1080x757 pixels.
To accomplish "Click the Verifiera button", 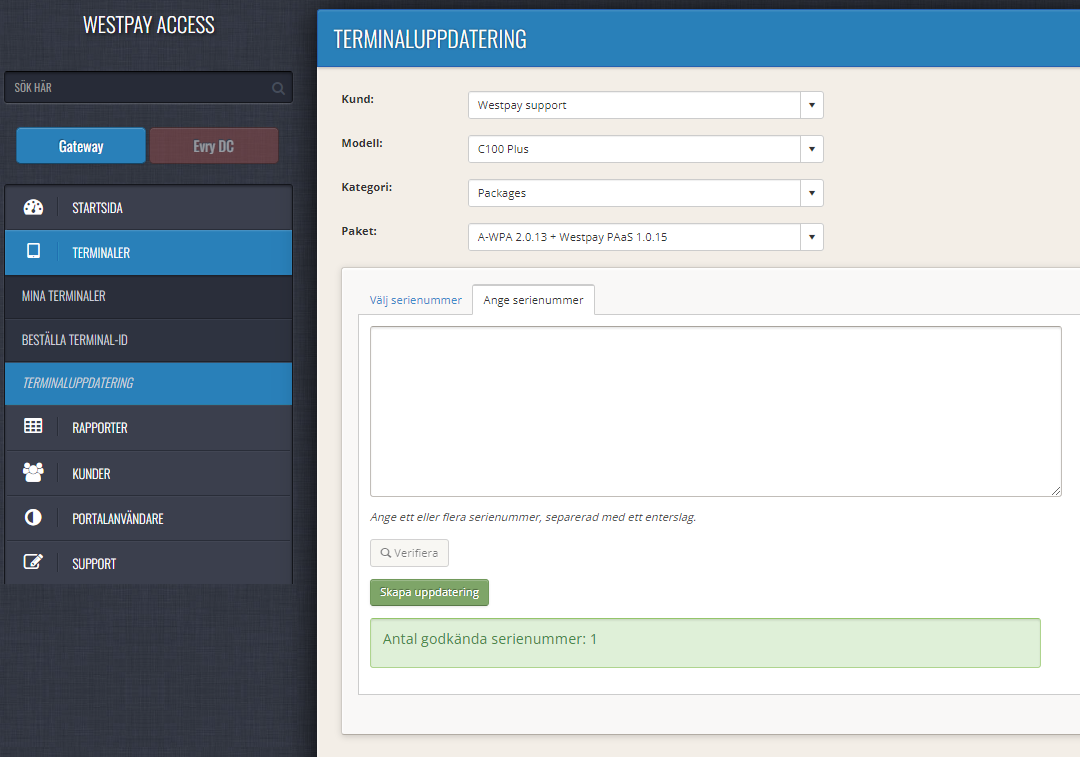I will pos(409,553).
